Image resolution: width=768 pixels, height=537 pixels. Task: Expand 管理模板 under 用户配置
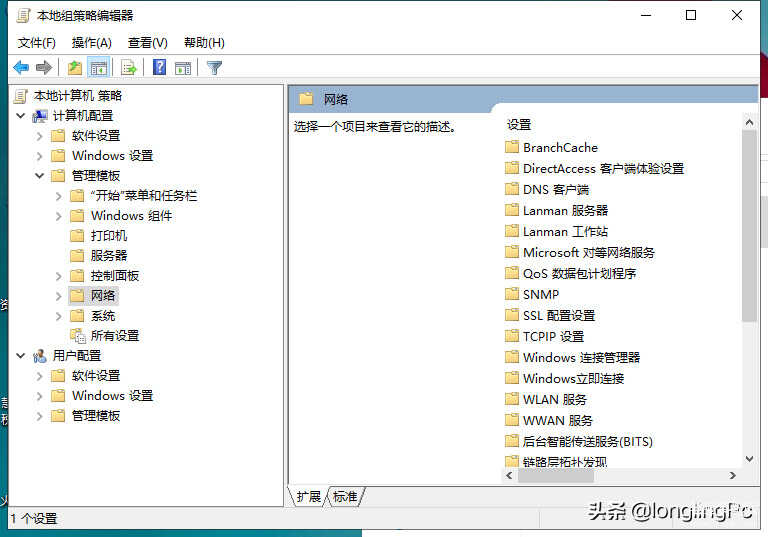[40, 416]
